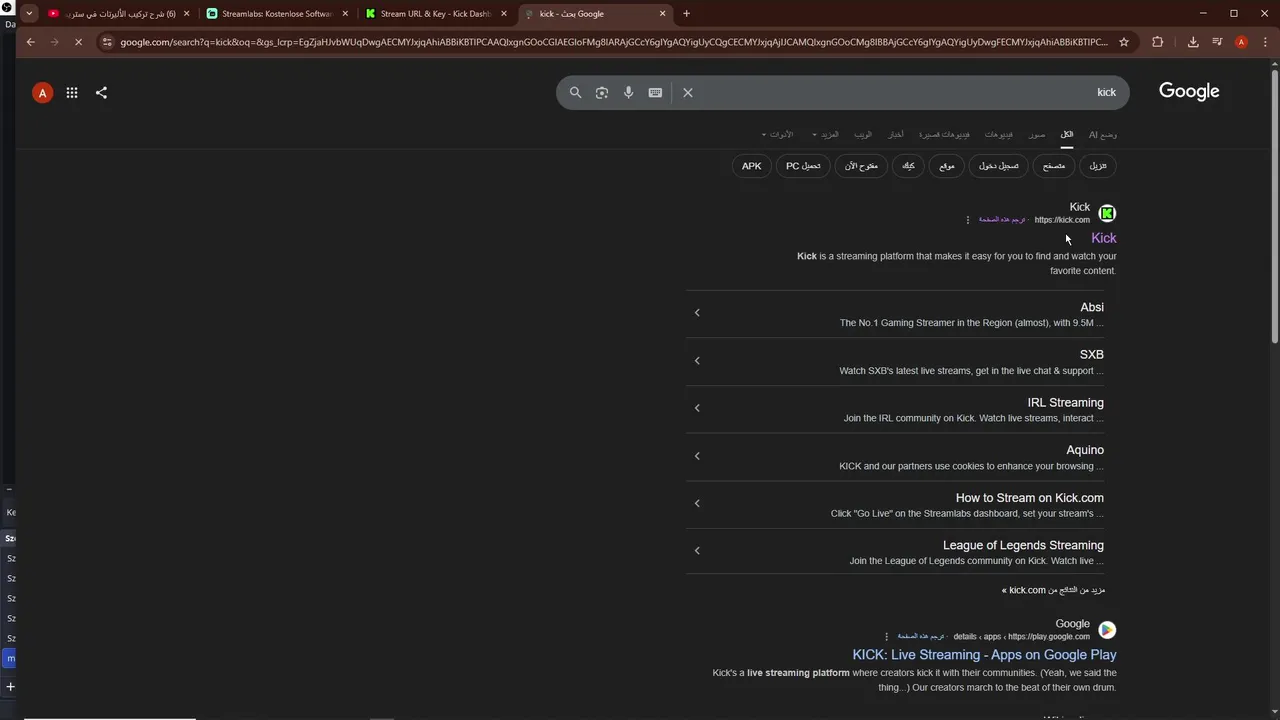The image size is (1280, 720).
Task: Click the APK filter chip
Action: pos(752,166)
